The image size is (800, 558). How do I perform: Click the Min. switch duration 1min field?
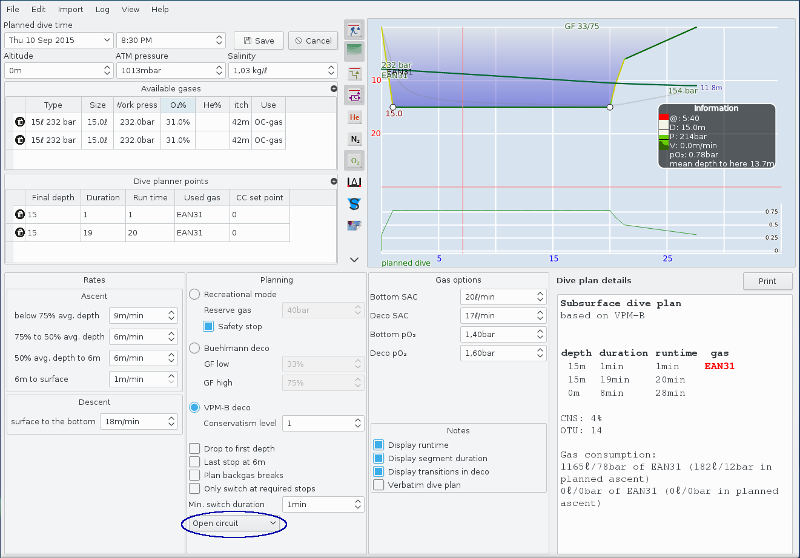click(x=323, y=504)
